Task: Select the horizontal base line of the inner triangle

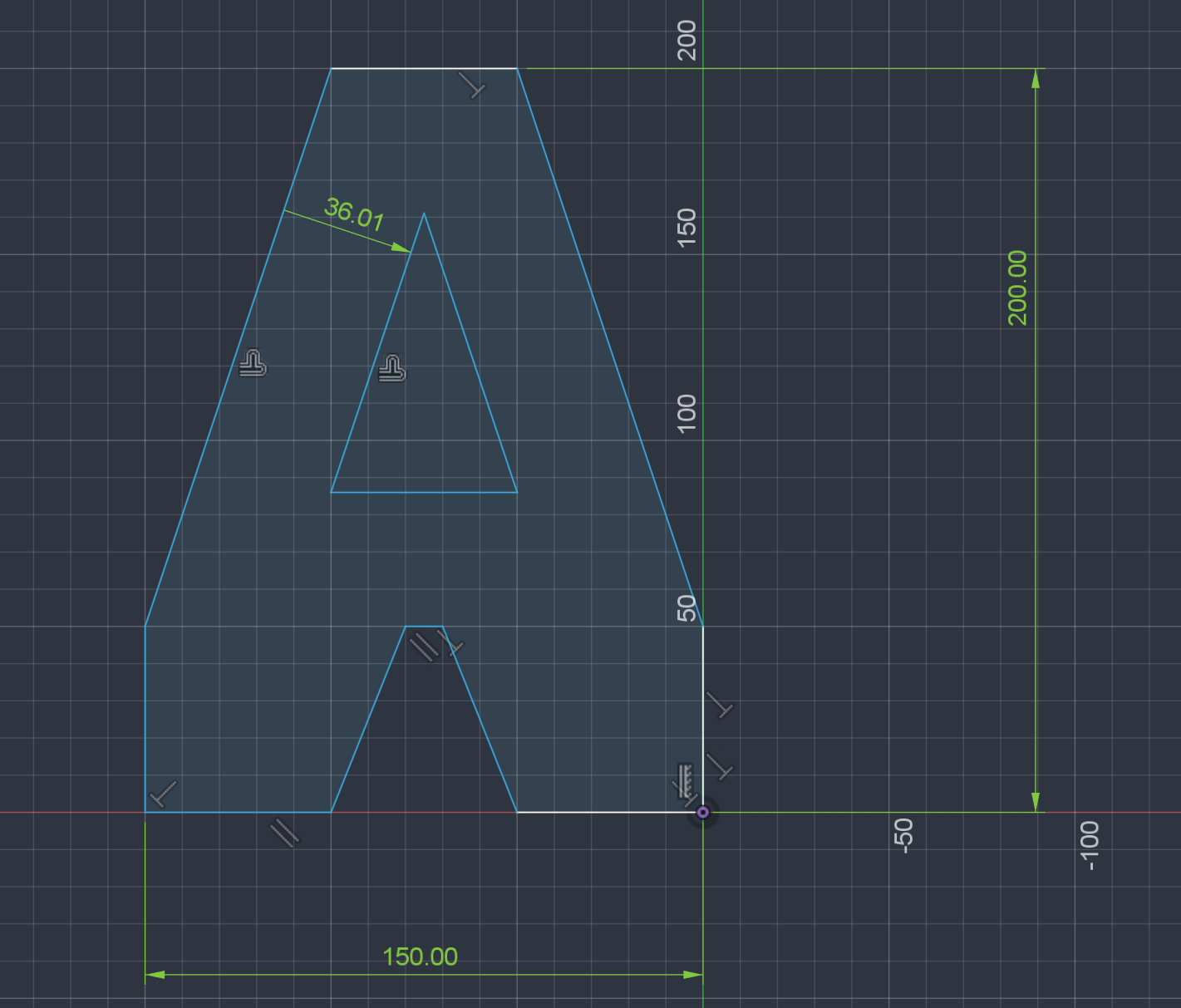Action: pyautogui.click(x=424, y=492)
